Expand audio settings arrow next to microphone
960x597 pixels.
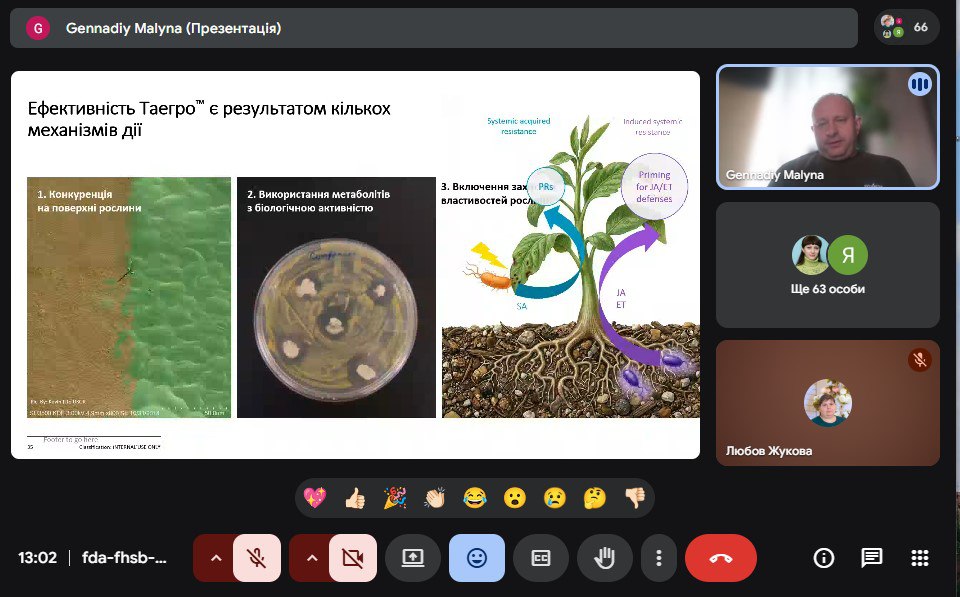pos(213,558)
